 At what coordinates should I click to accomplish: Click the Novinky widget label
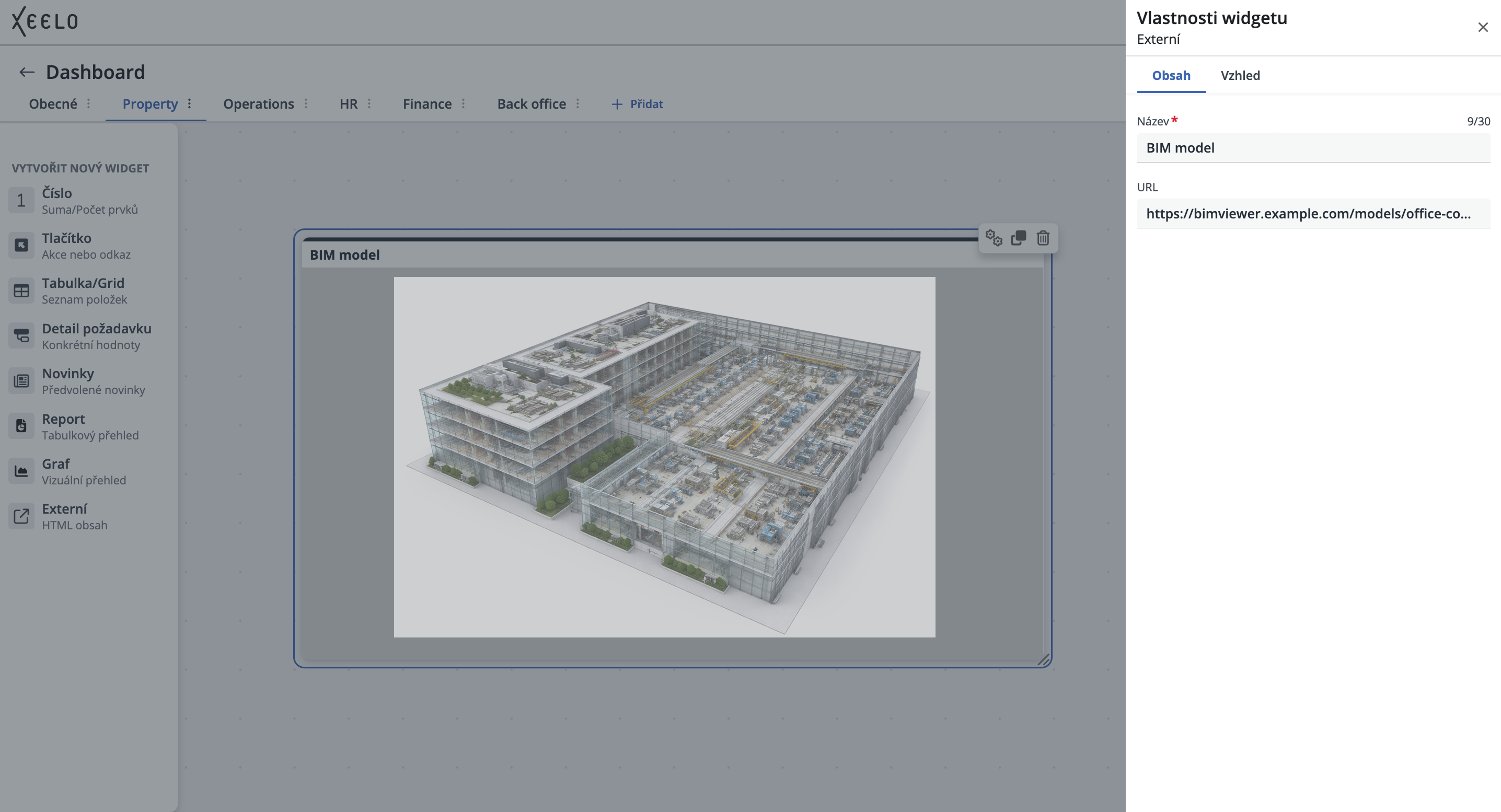coord(67,374)
